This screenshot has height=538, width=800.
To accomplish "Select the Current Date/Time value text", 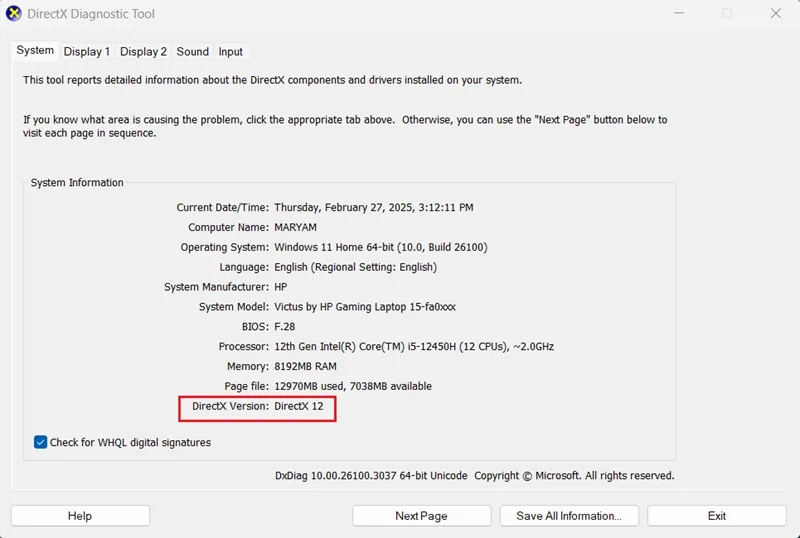I will pos(374,207).
